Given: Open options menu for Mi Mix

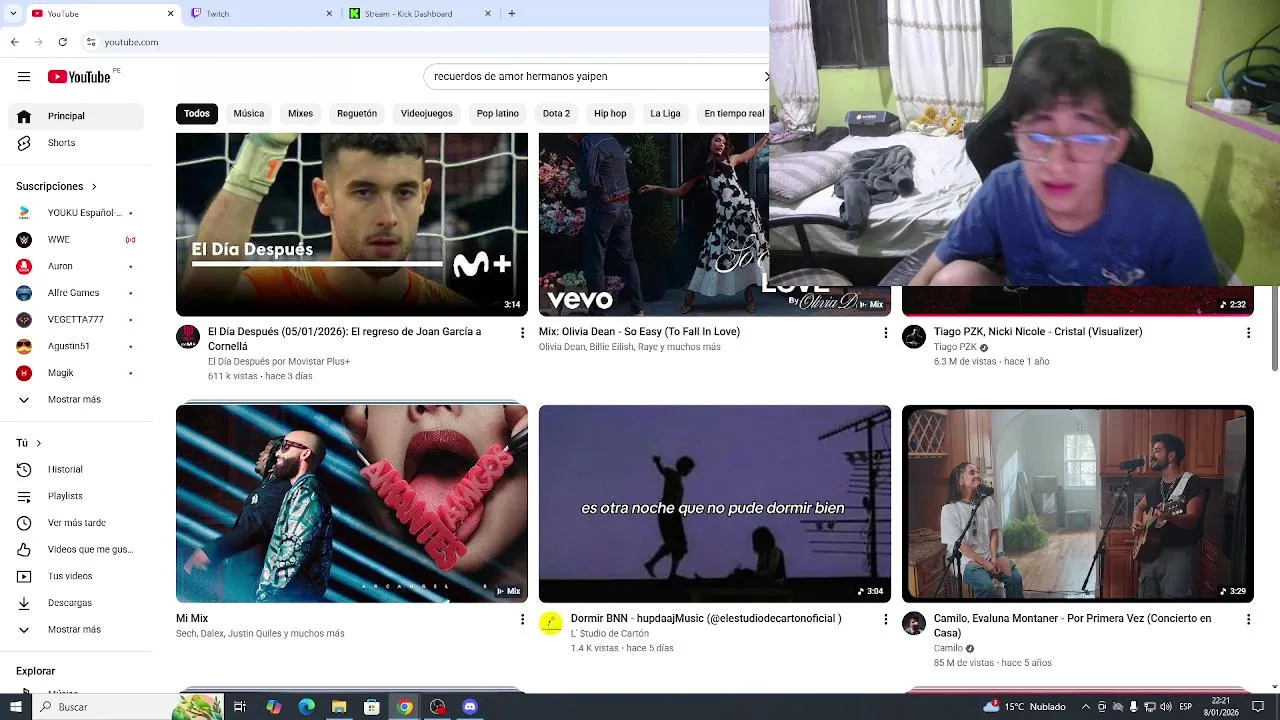Looking at the screenshot, I should 522,619.
